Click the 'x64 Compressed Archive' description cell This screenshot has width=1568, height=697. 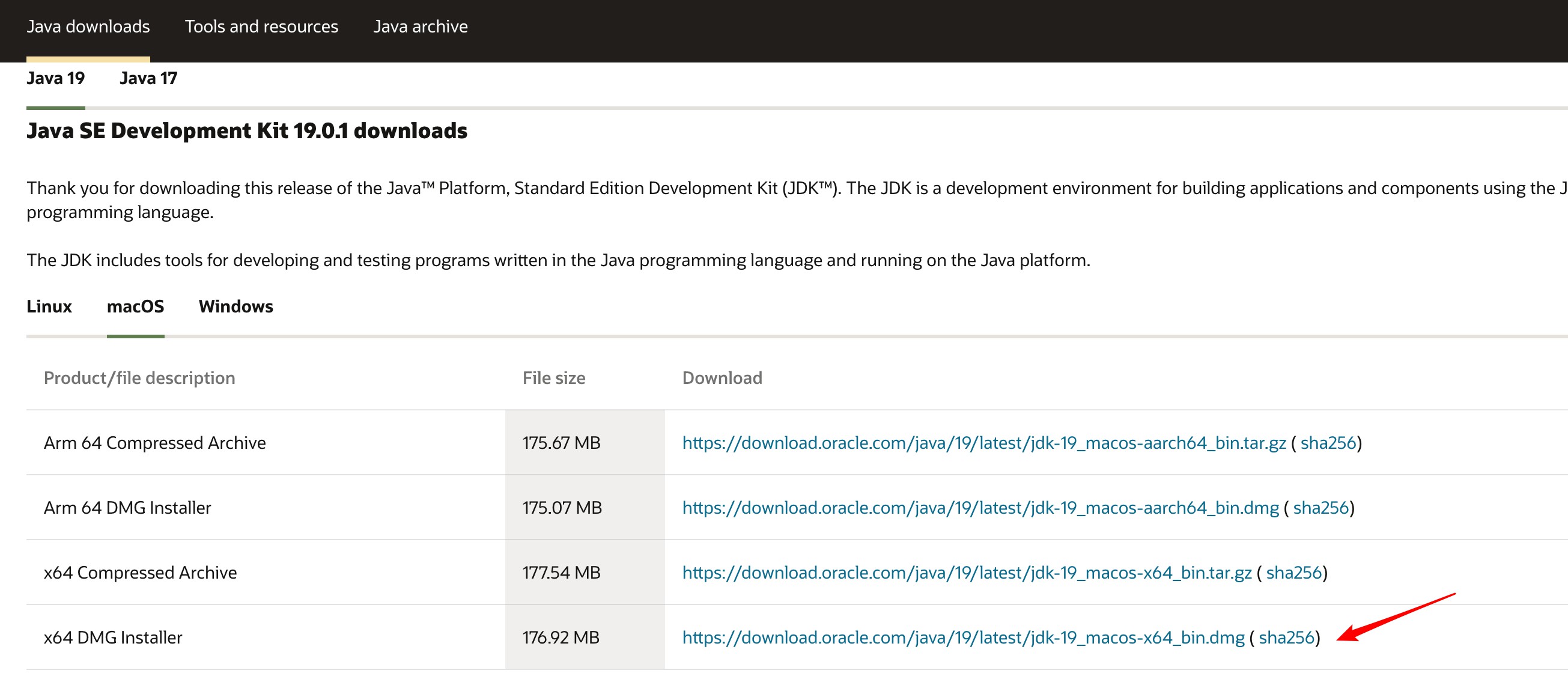(x=266, y=573)
